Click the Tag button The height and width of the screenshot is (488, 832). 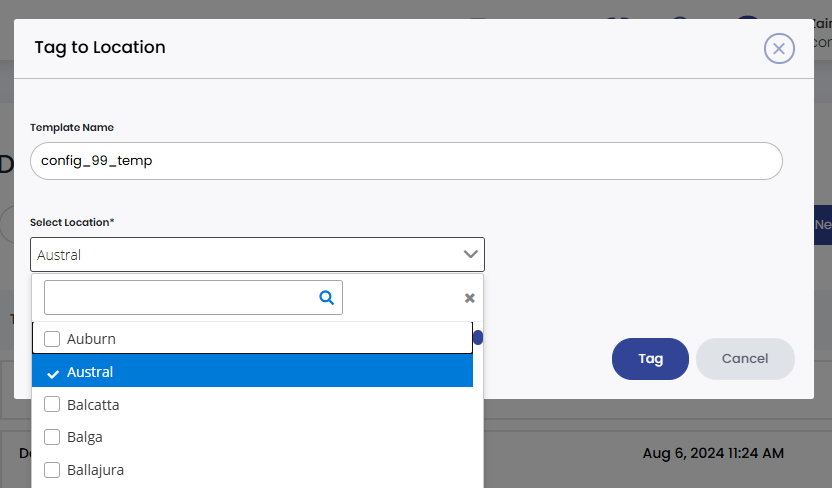(650, 359)
